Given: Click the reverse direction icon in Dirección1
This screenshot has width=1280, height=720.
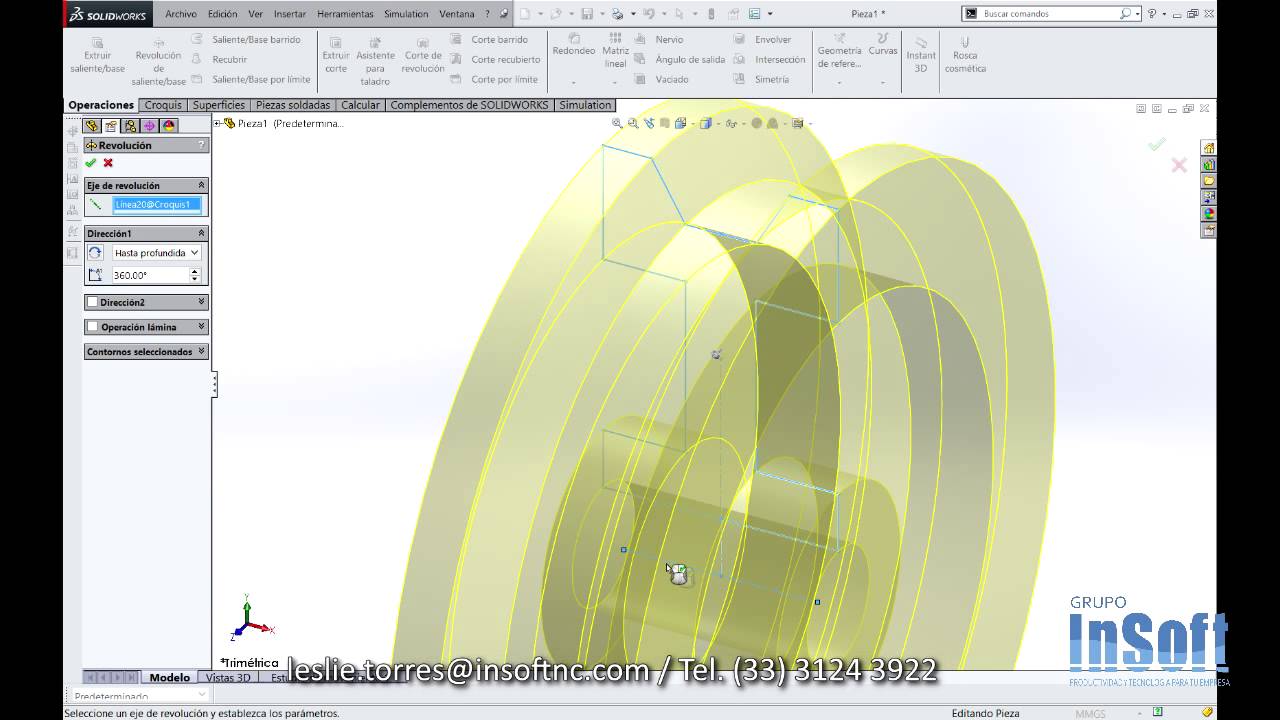Looking at the screenshot, I should 95,253.
